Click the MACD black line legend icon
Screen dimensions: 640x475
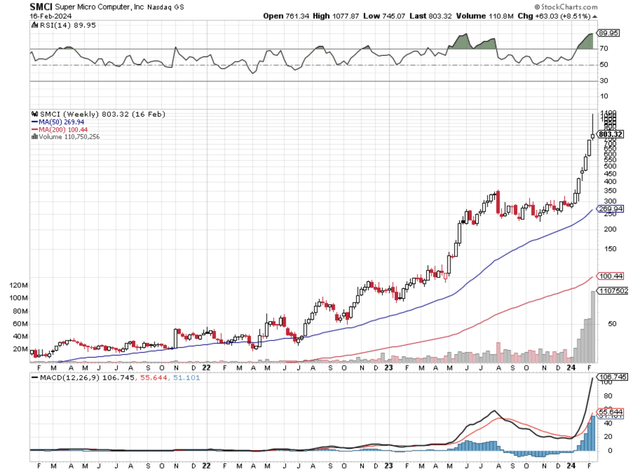tap(35, 378)
